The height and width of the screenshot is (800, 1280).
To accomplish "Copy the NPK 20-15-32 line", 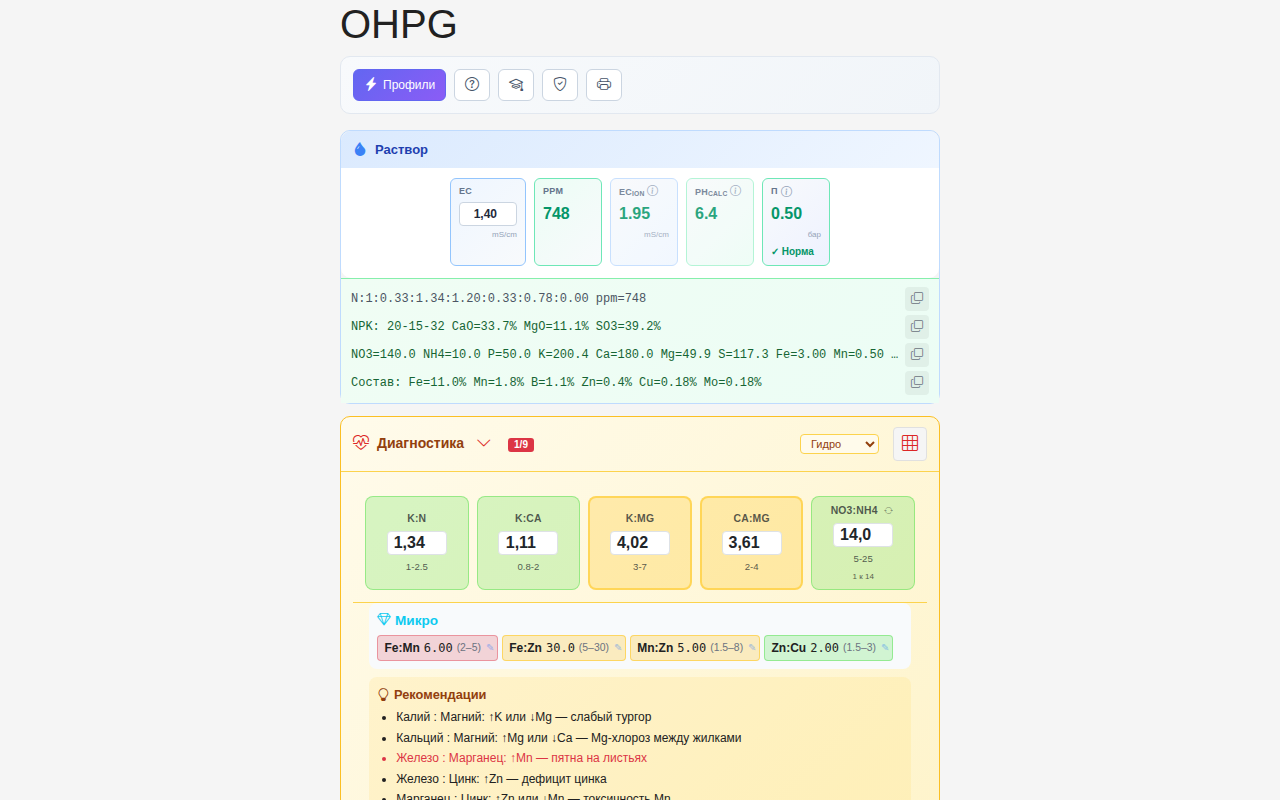I will tap(917, 326).
